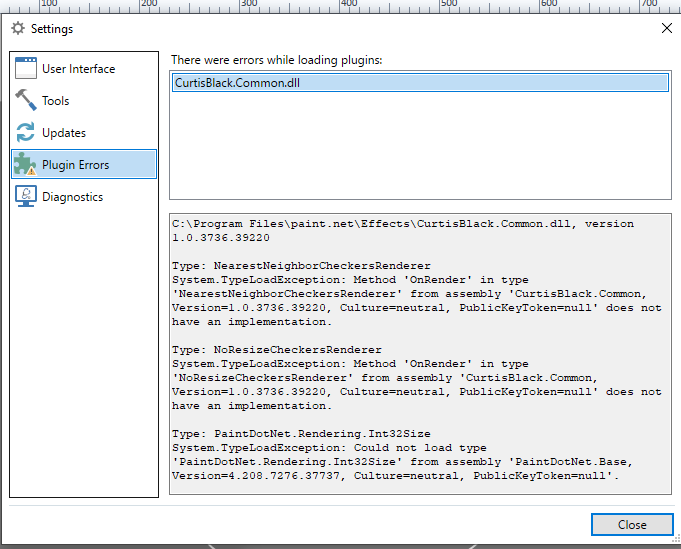The height and width of the screenshot is (549, 681).
Task: Click the Updates refresh arrows icon
Action: (26, 132)
